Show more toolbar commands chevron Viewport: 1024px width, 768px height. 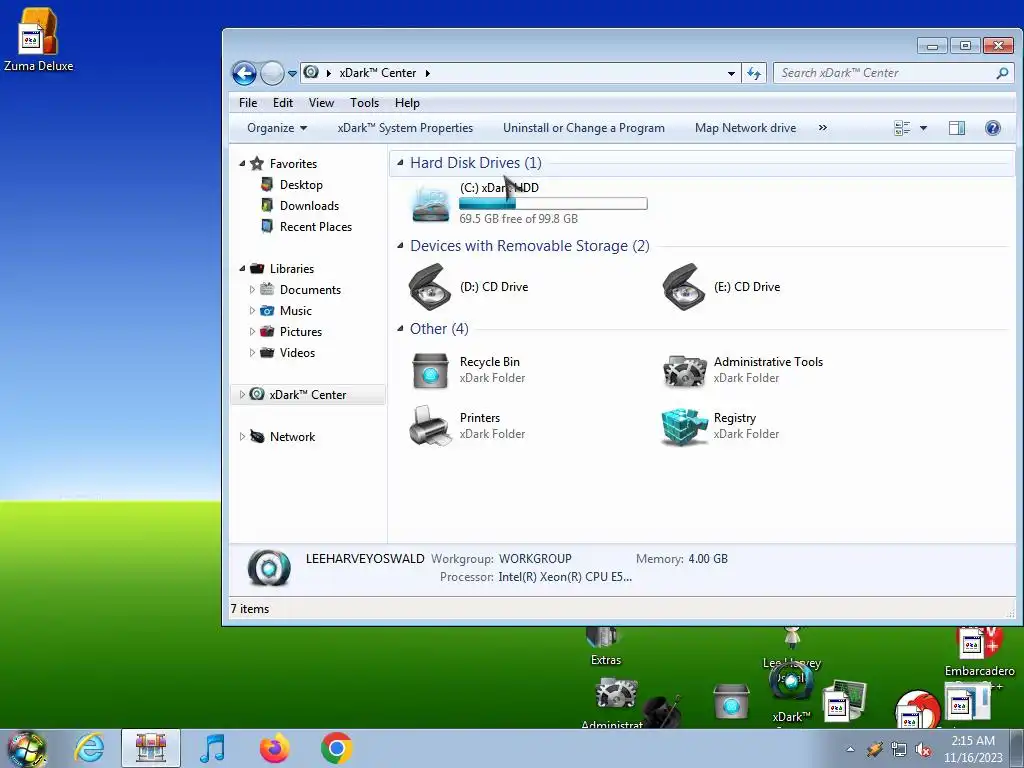click(823, 128)
